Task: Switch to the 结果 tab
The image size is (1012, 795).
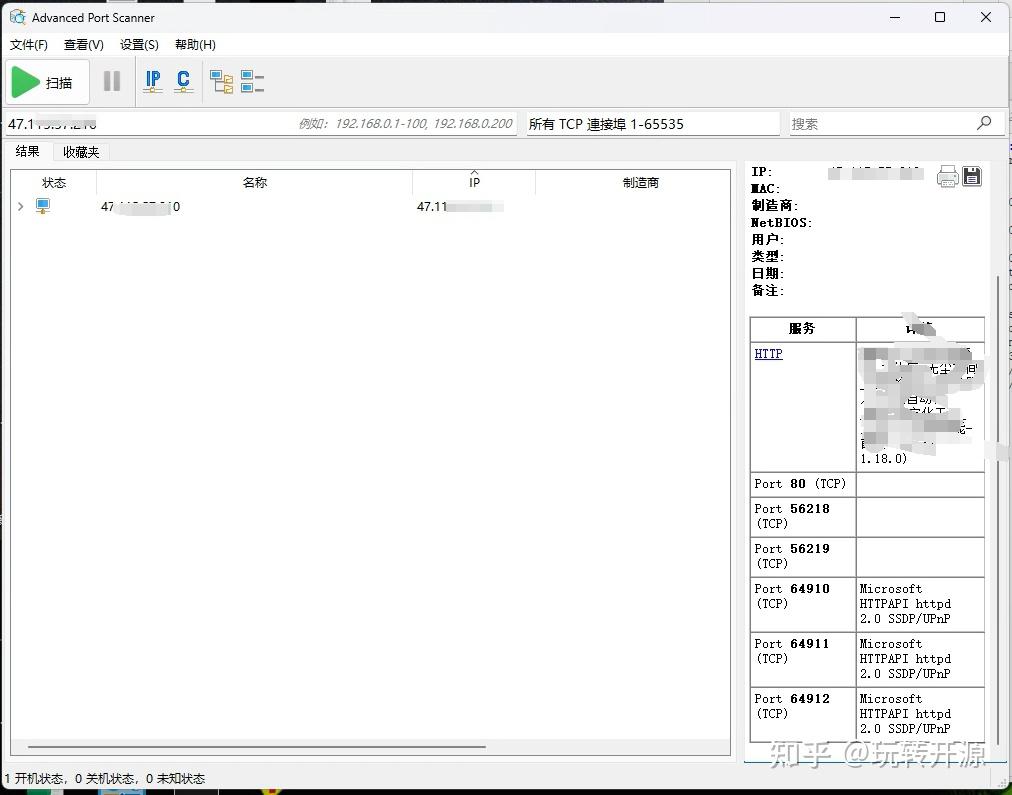Action: tap(28, 152)
